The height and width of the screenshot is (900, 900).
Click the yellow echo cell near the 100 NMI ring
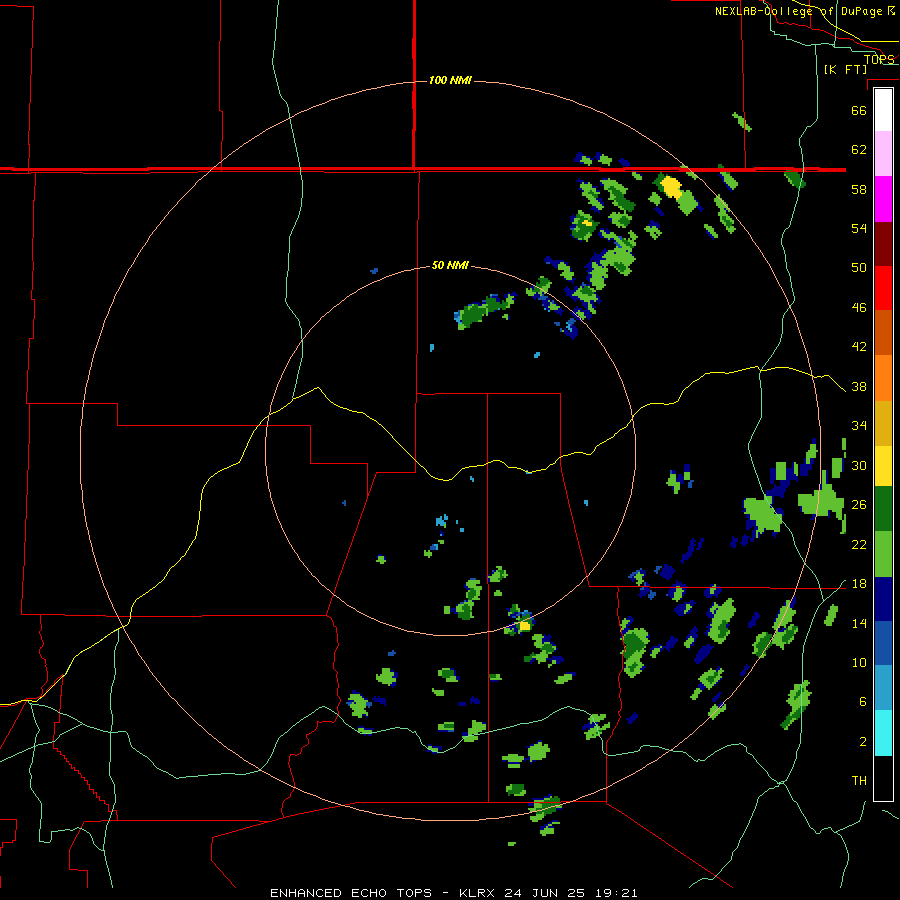(671, 188)
